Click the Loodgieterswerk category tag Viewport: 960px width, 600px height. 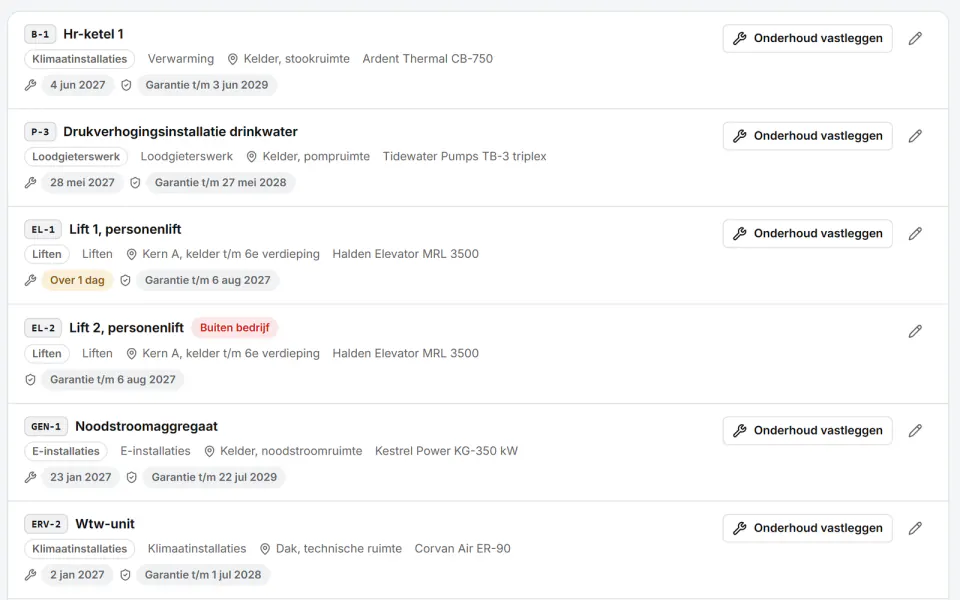pos(76,157)
